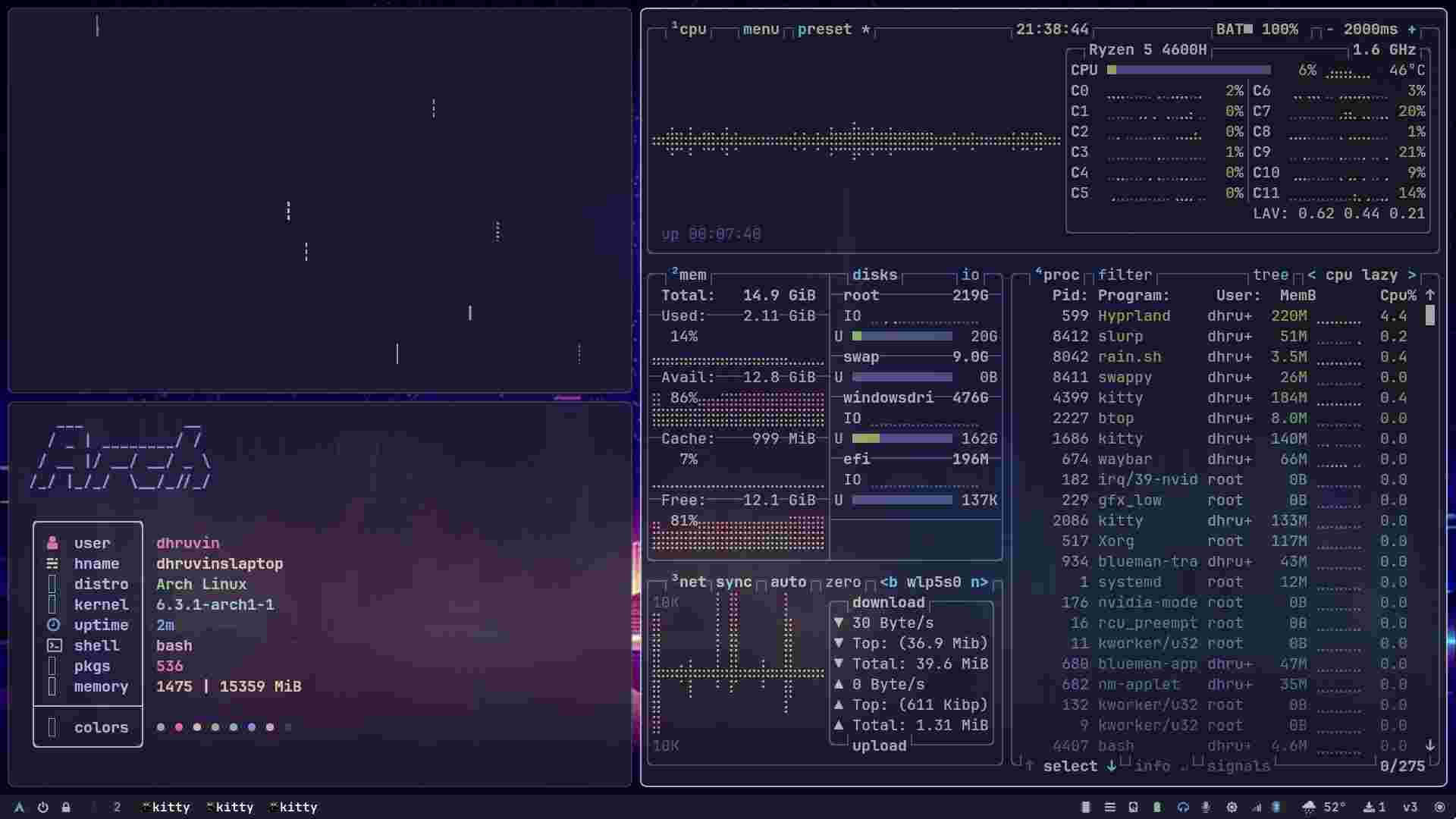Click the power button icon in the bottom-left bar
The image size is (1456, 819).
42,808
